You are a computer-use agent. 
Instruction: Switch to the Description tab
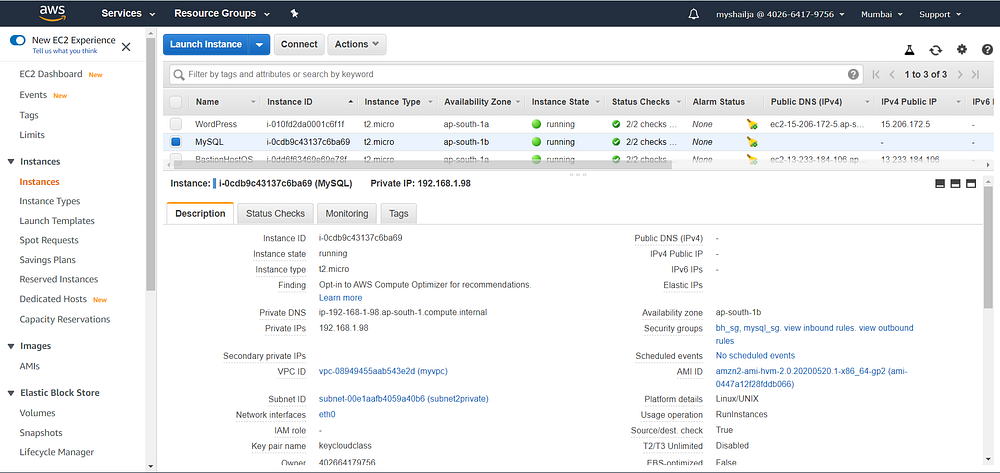[200, 214]
